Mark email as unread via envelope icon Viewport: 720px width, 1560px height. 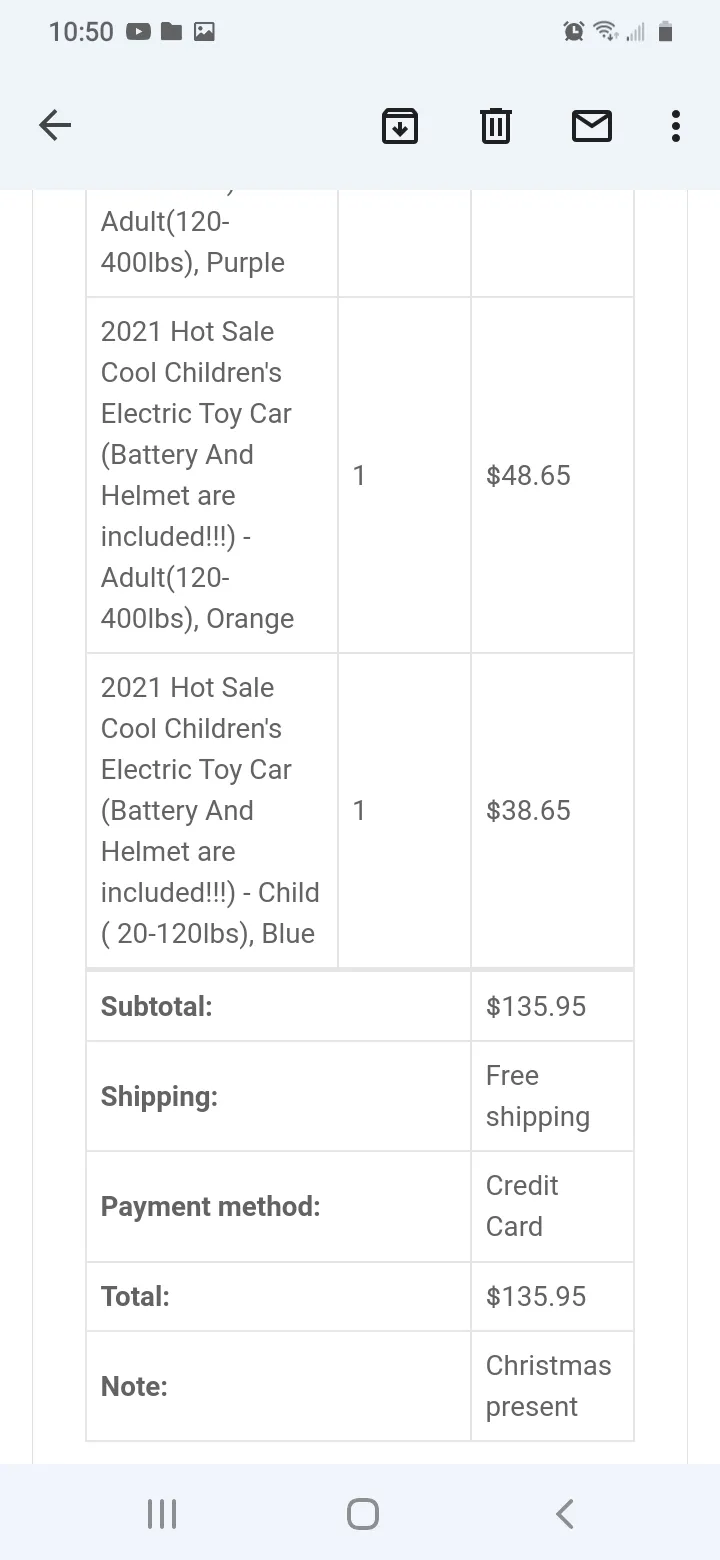[x=592, y=126]
